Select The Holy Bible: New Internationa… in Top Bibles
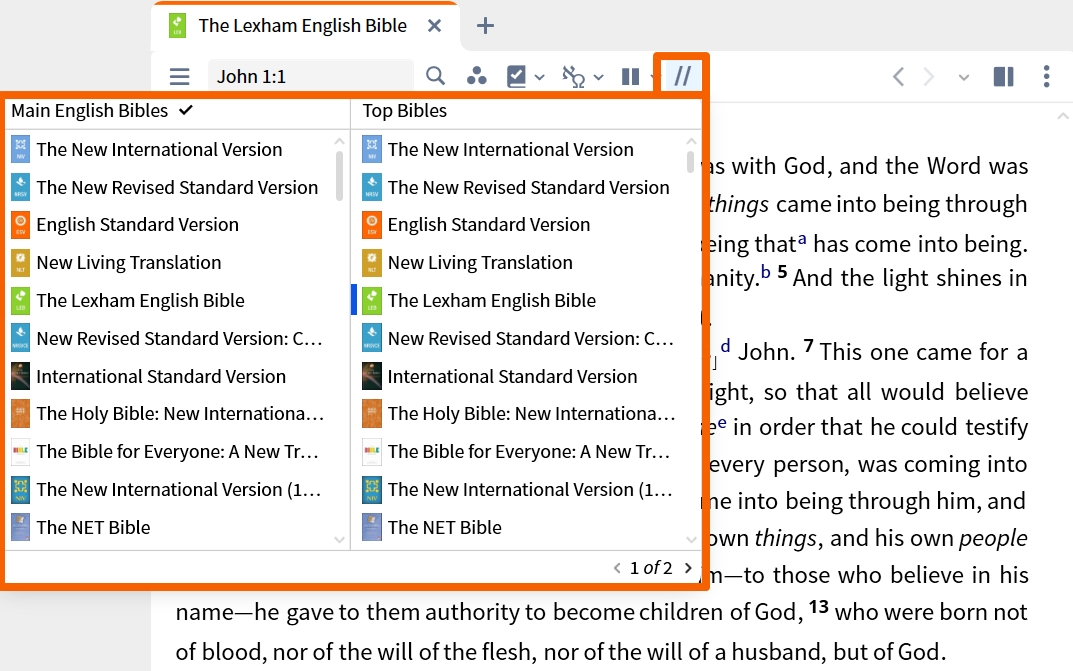 click(520, 413)
